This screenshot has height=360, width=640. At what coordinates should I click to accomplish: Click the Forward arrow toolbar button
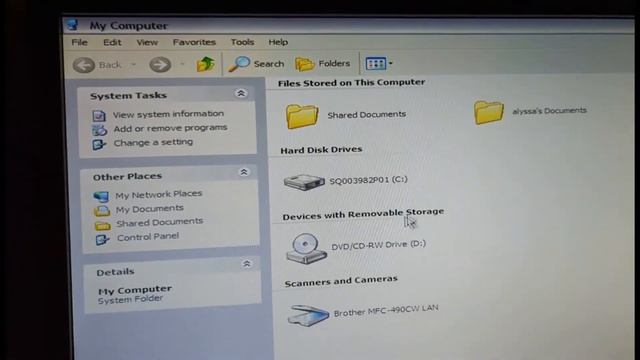click(x=160, y=64)
